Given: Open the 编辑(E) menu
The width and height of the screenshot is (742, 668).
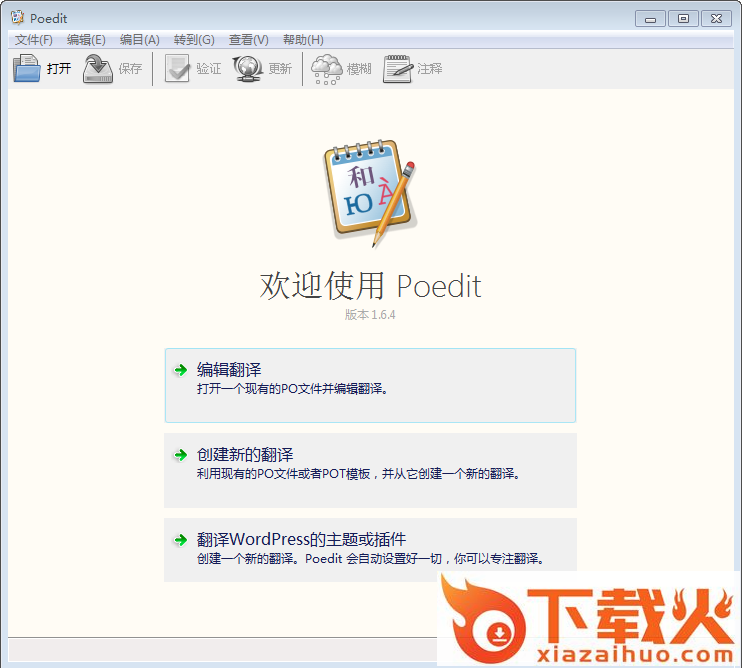Looking at the screenshot, I should (86, 40).
